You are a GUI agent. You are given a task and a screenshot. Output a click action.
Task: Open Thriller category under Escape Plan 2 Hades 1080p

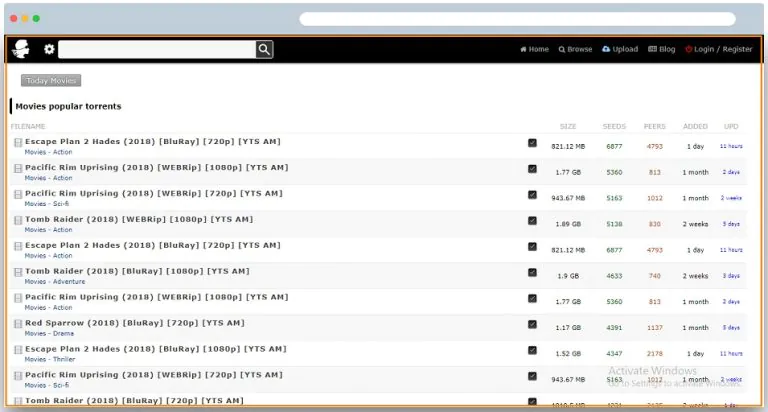click(x=64, y=360)
